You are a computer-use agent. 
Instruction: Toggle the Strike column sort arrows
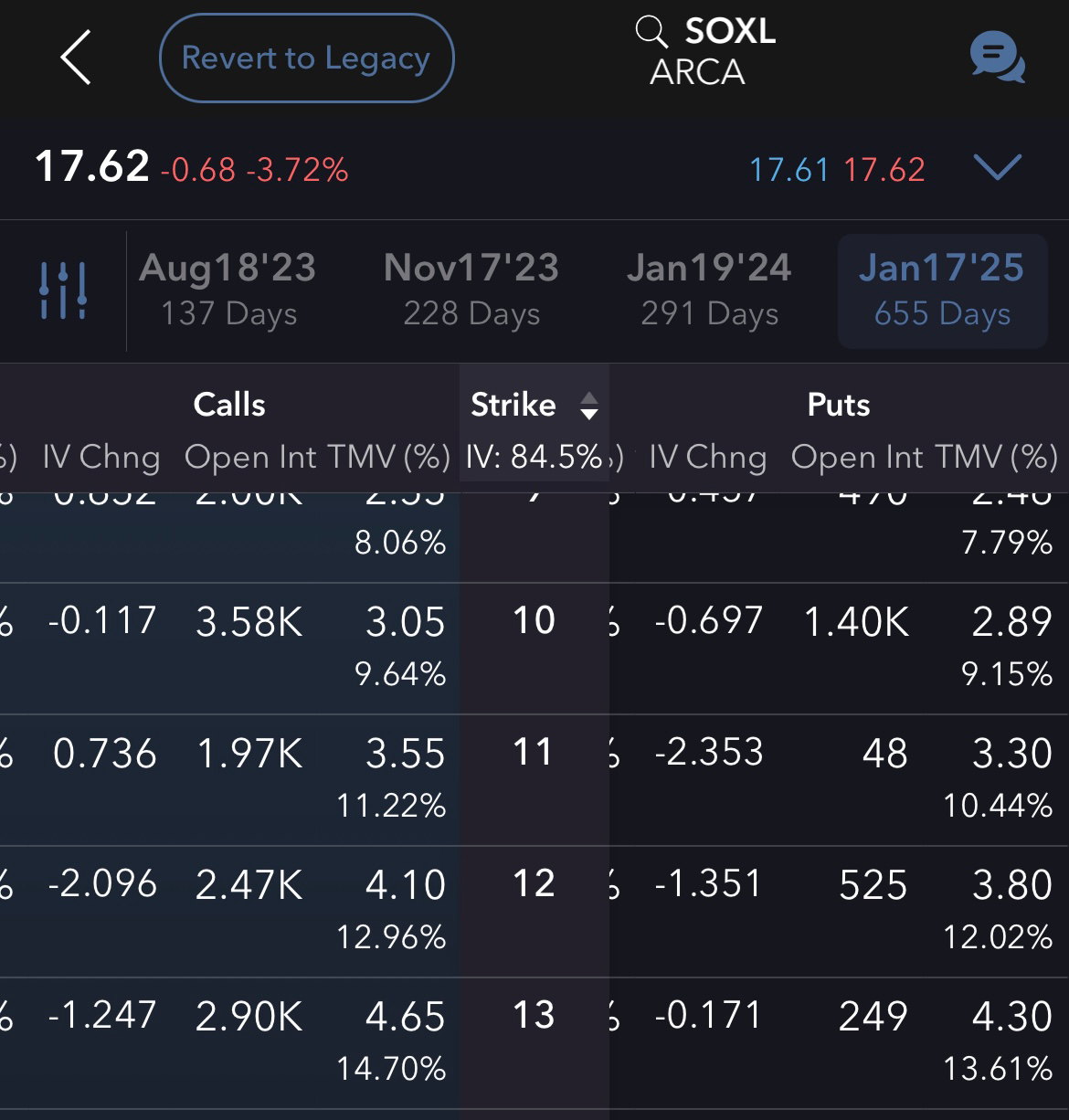point(589,406)
